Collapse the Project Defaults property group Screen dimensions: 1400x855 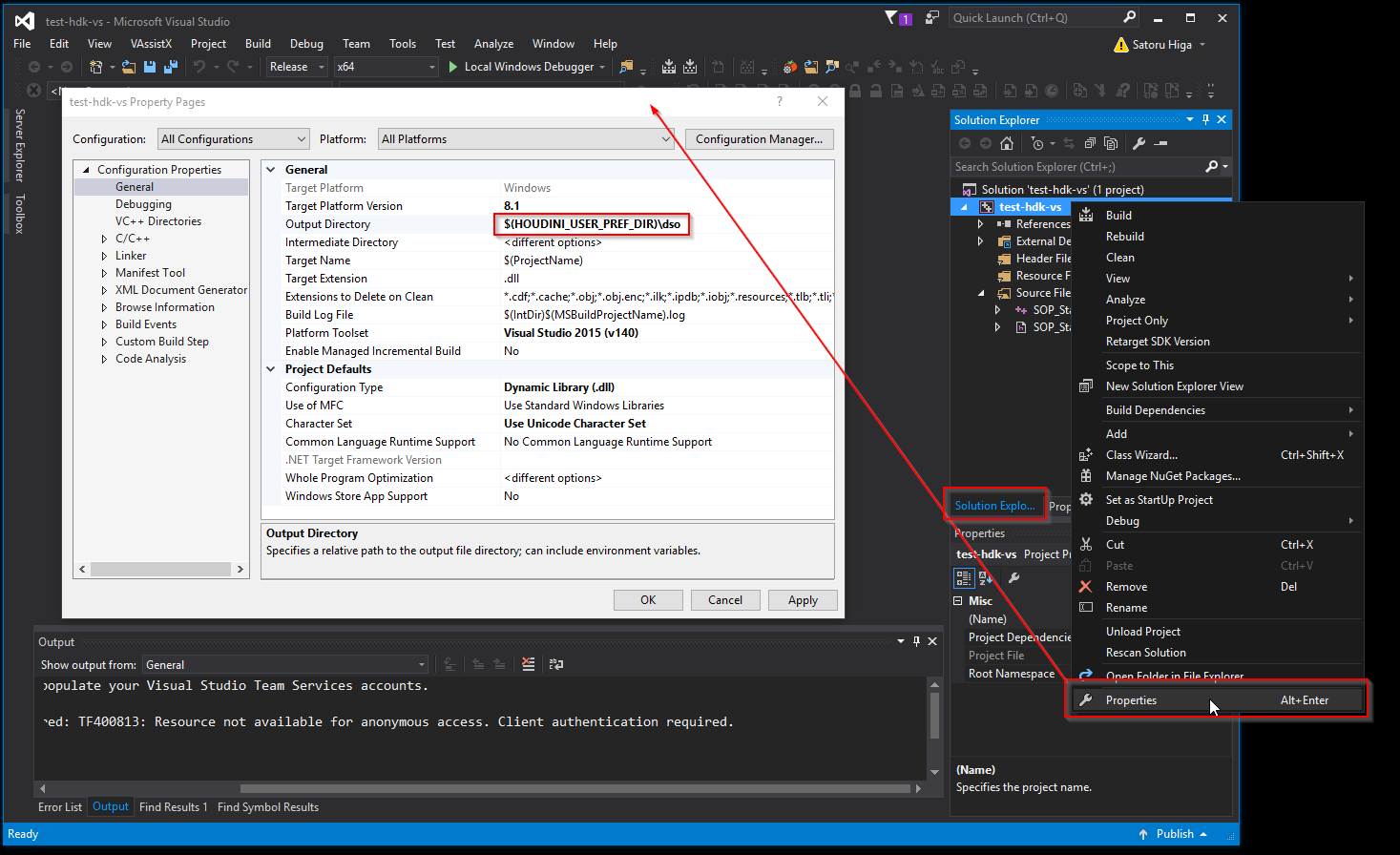point(272,369)
